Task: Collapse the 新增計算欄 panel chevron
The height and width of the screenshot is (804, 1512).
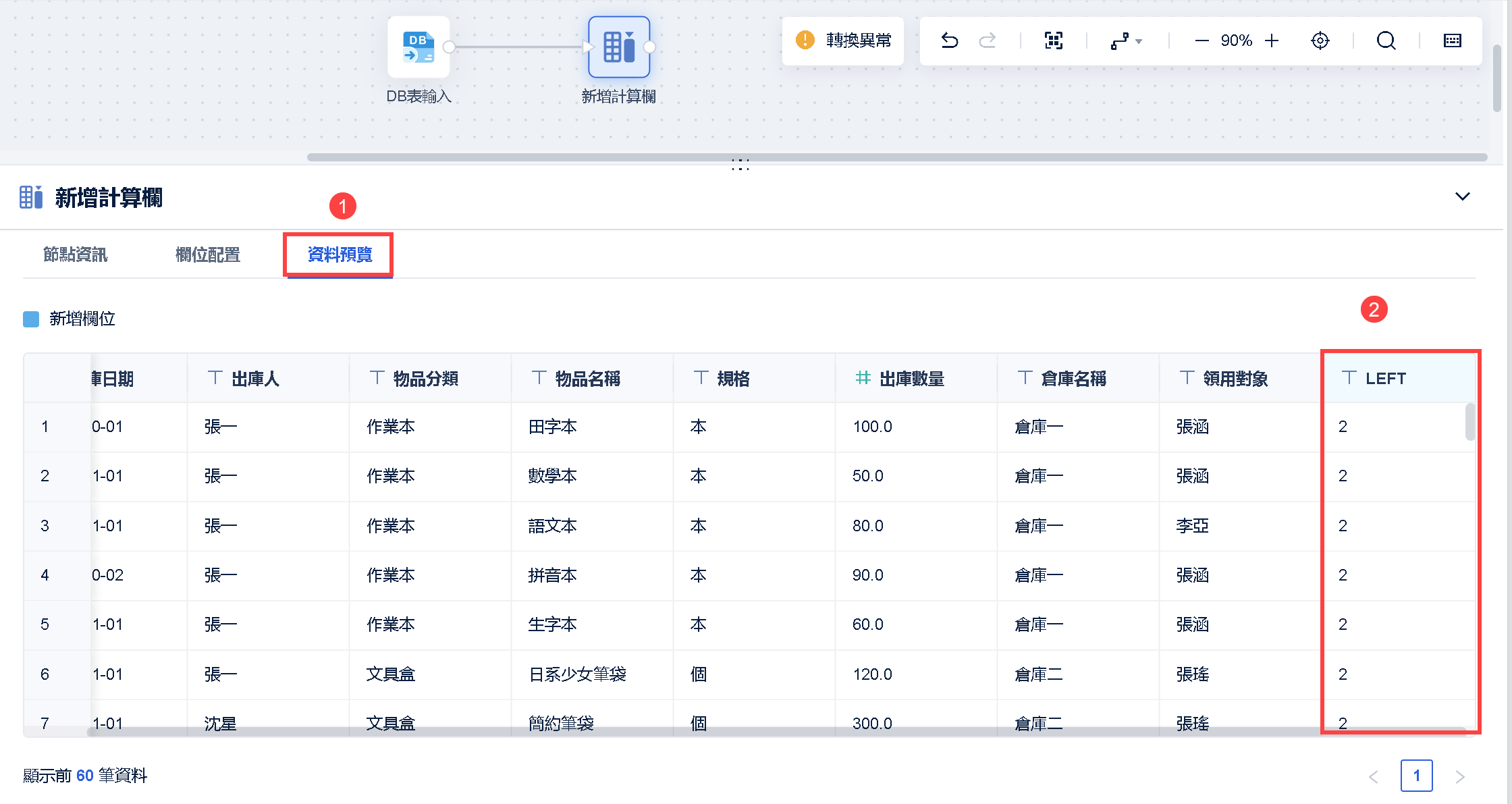Action: pos(1462,196)
